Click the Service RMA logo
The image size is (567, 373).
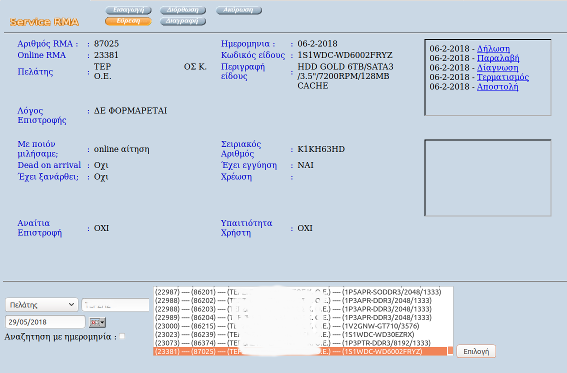click(44, 22)
